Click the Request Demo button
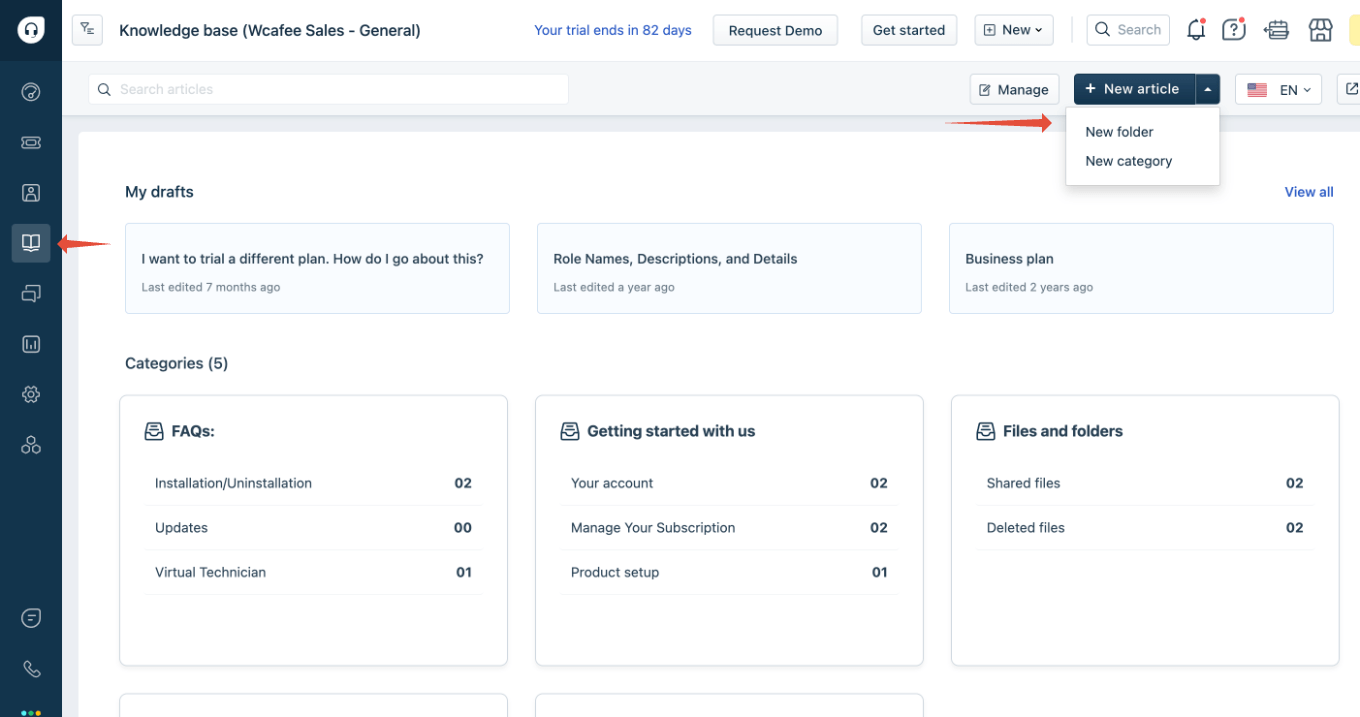The height and width of the screenshot is (717, 1360). (775, 30)
